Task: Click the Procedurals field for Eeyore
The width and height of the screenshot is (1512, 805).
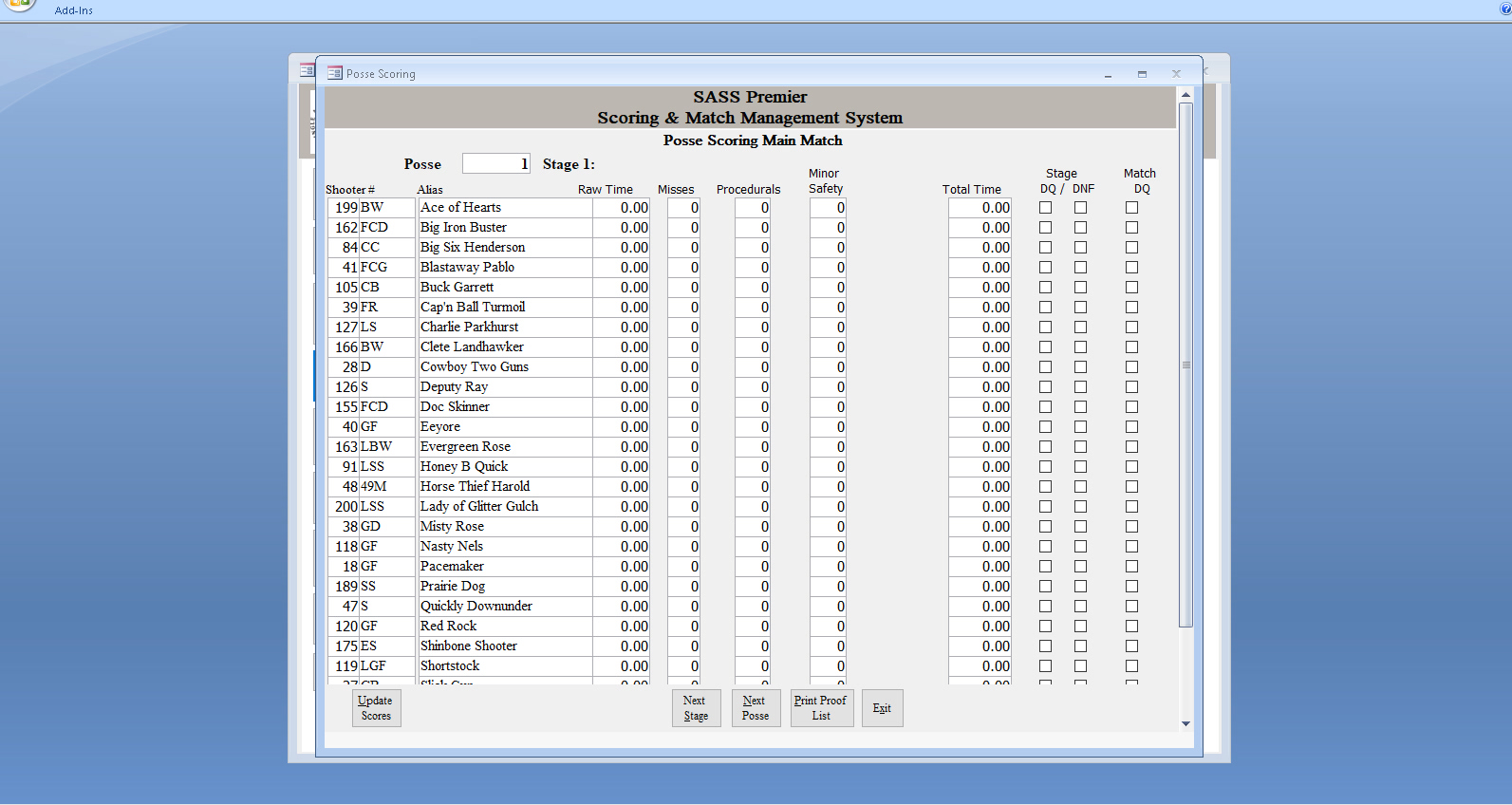Action: [752, 427]
